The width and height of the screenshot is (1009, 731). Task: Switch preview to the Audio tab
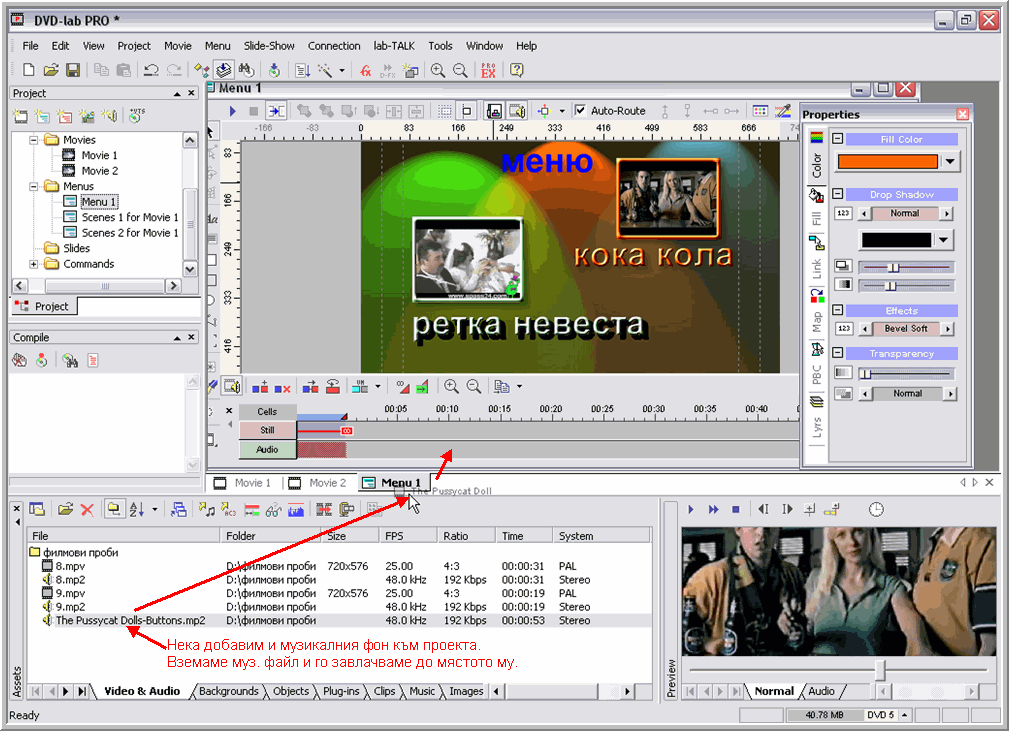(x=821, y=691)
